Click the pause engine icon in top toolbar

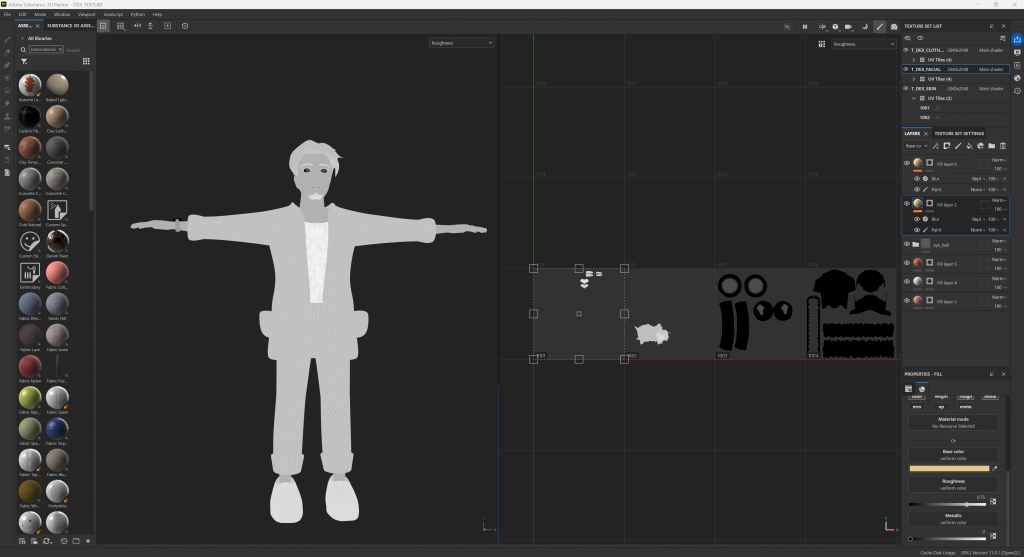pyautogui.click(x=805, y=26)
